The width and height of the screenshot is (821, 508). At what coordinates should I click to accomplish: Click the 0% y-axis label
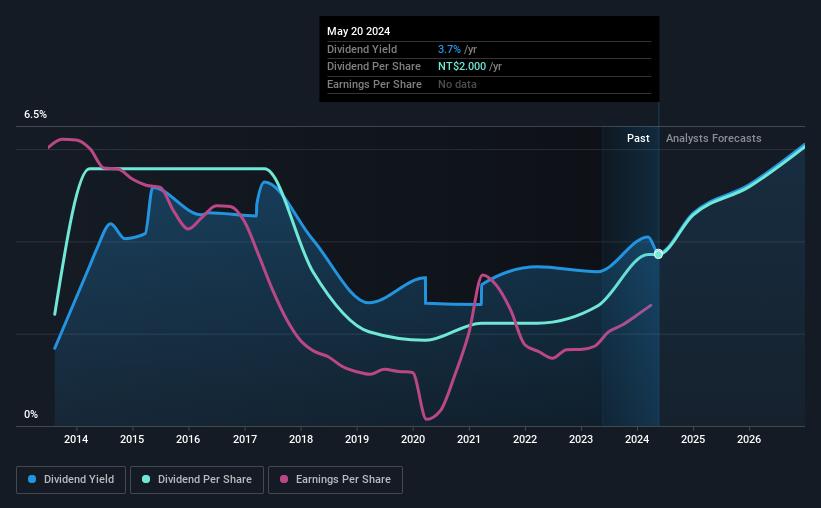point(31,414)
